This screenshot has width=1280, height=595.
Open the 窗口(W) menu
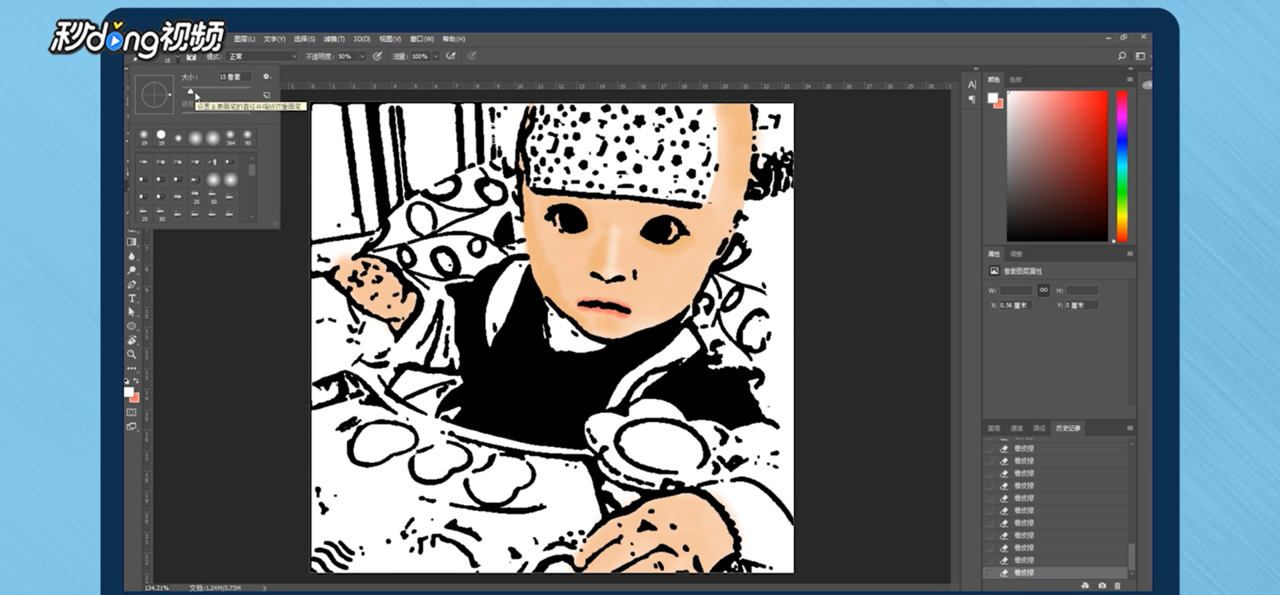[422, 39]
